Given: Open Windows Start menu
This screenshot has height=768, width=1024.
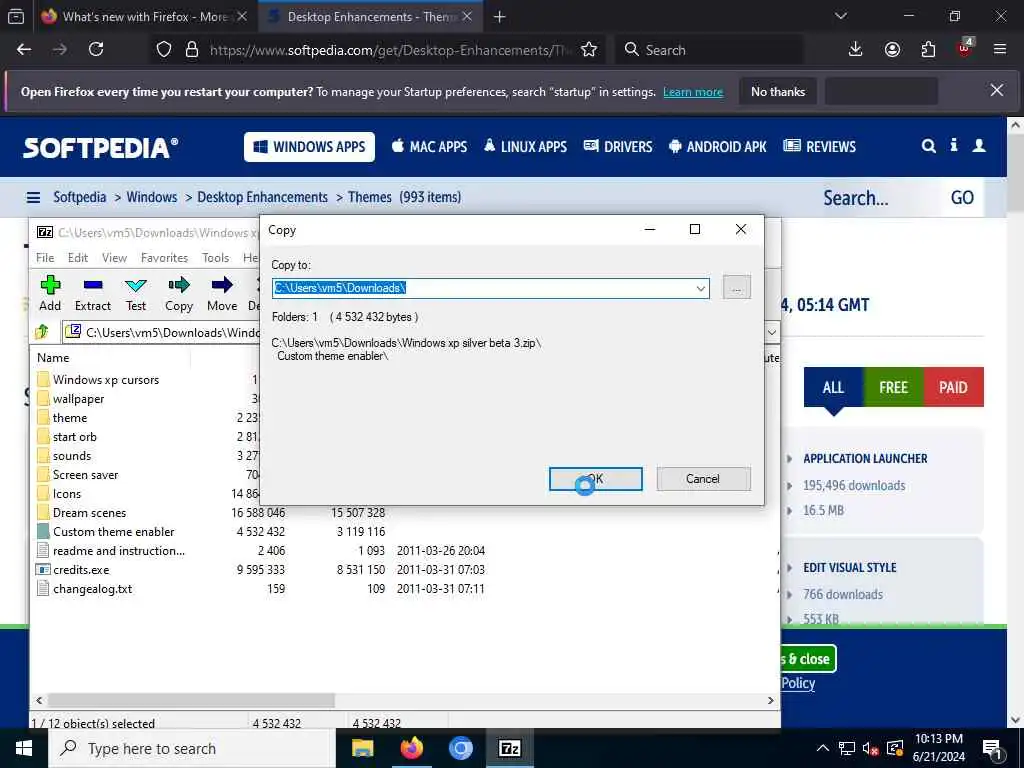Looking at the screenshot, I should click(x=24, y=748).
